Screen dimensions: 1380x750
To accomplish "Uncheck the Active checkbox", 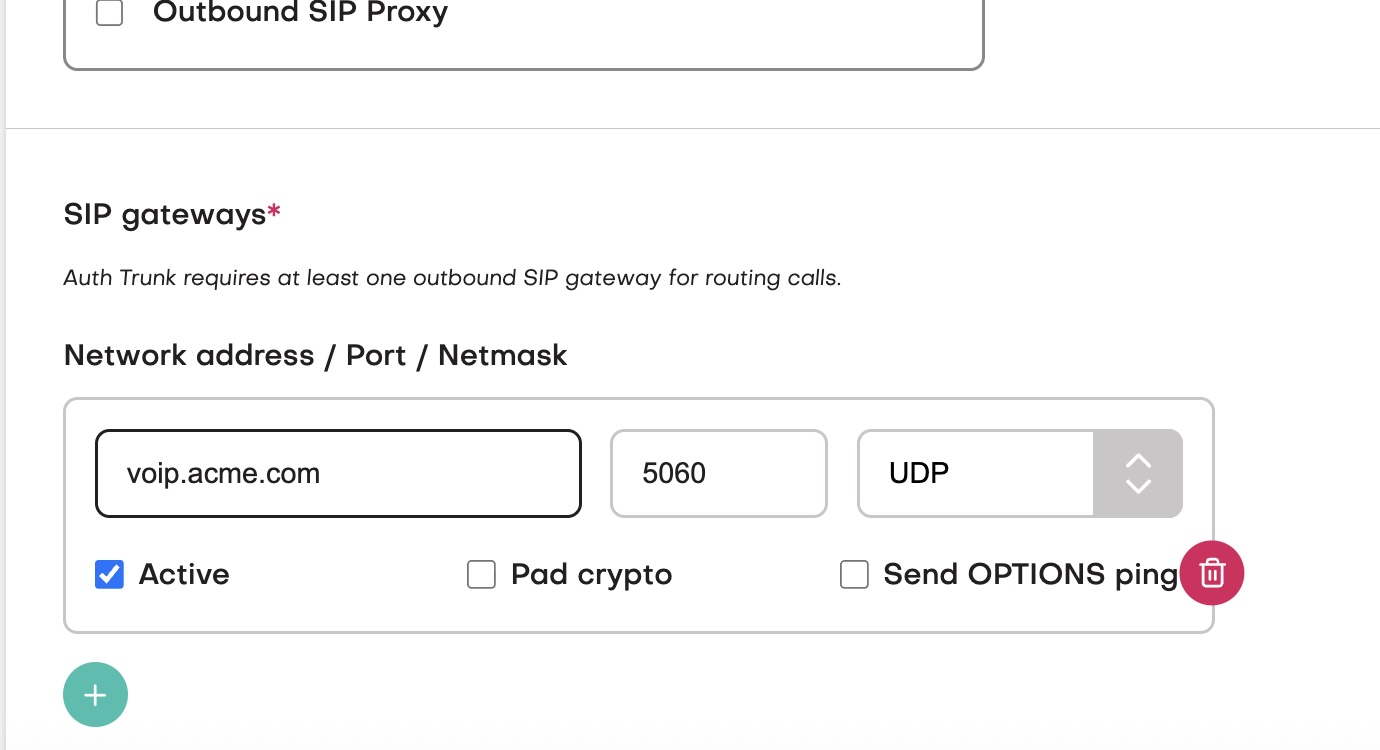I will (x=109, y=574).
